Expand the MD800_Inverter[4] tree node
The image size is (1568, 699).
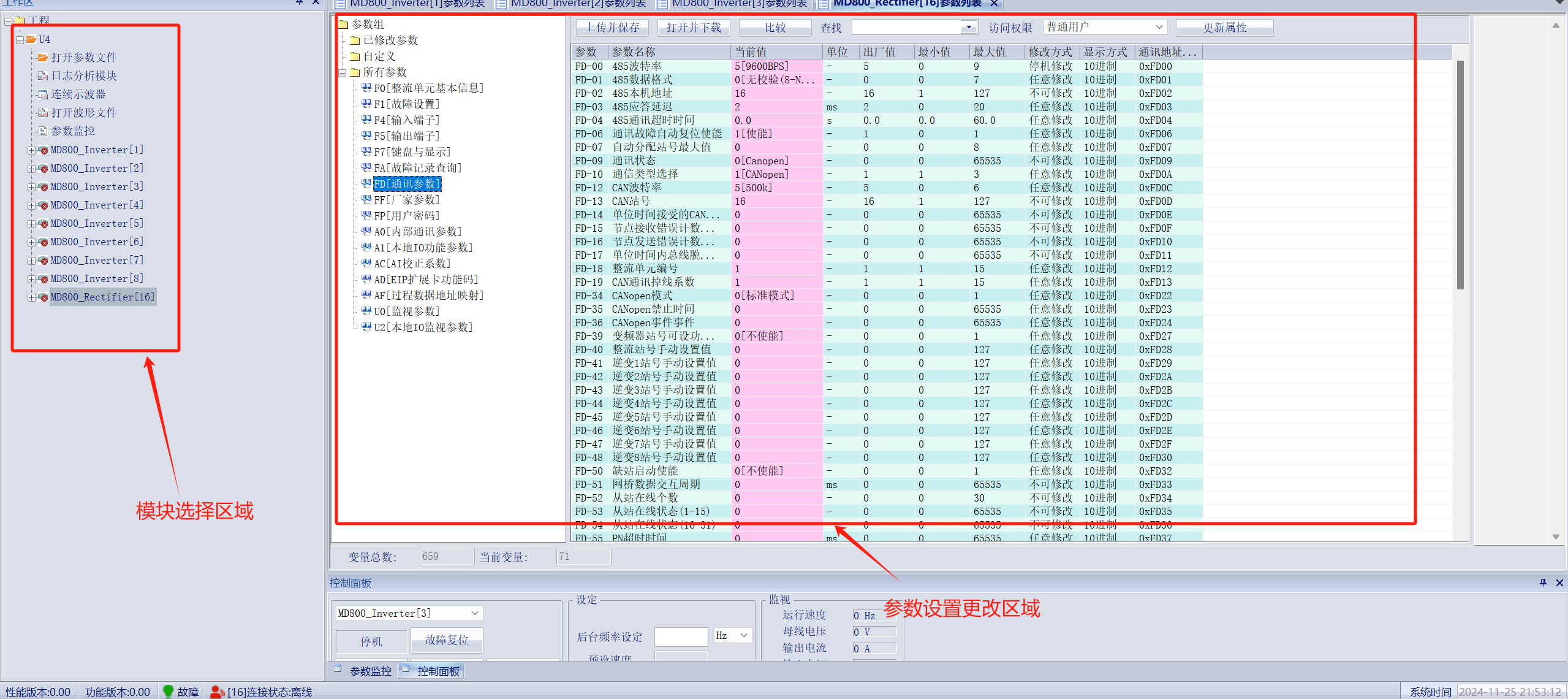[x=31, y=205]
